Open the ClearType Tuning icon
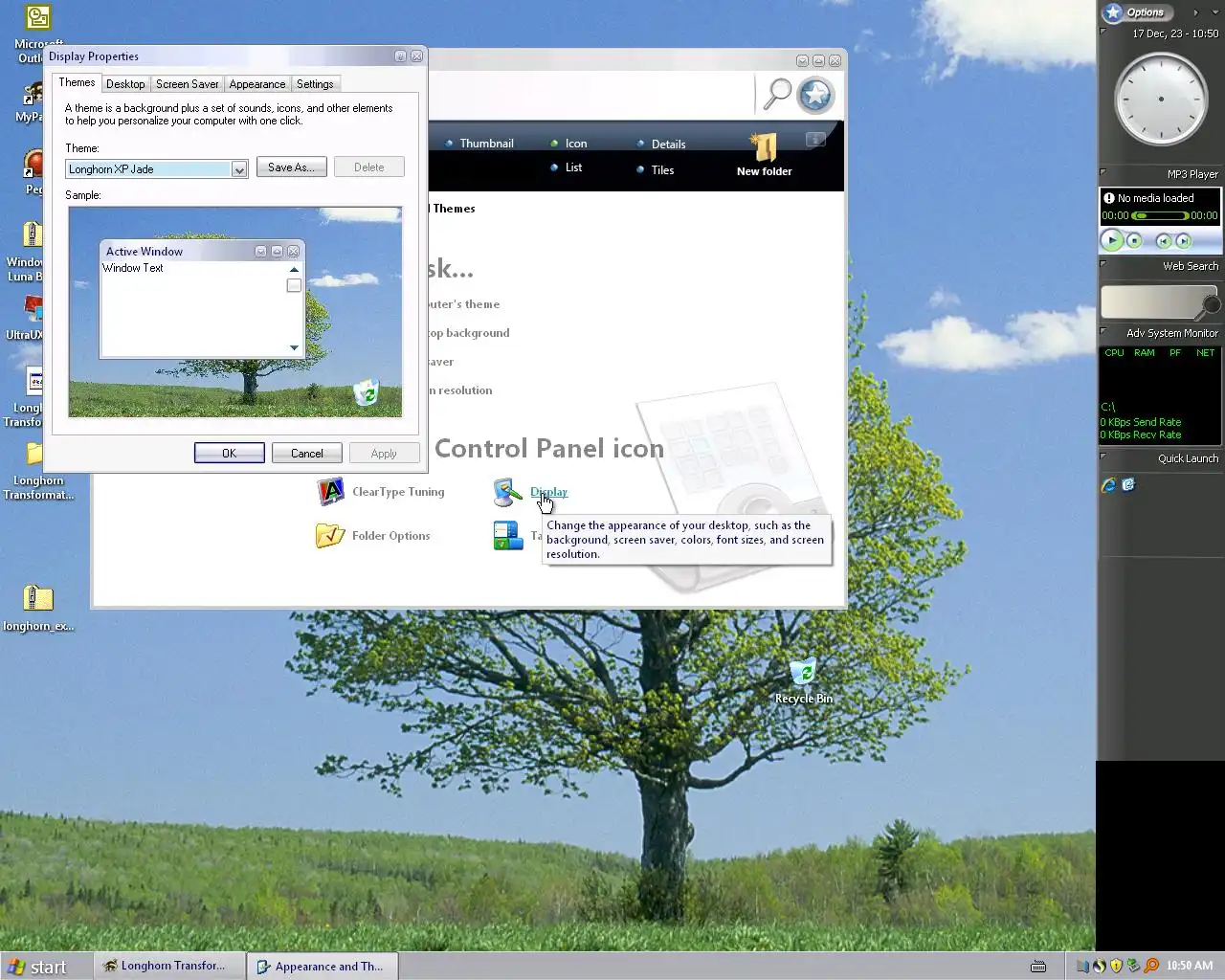The width and height of the screenshot is (1225, 980). [330, 492]
